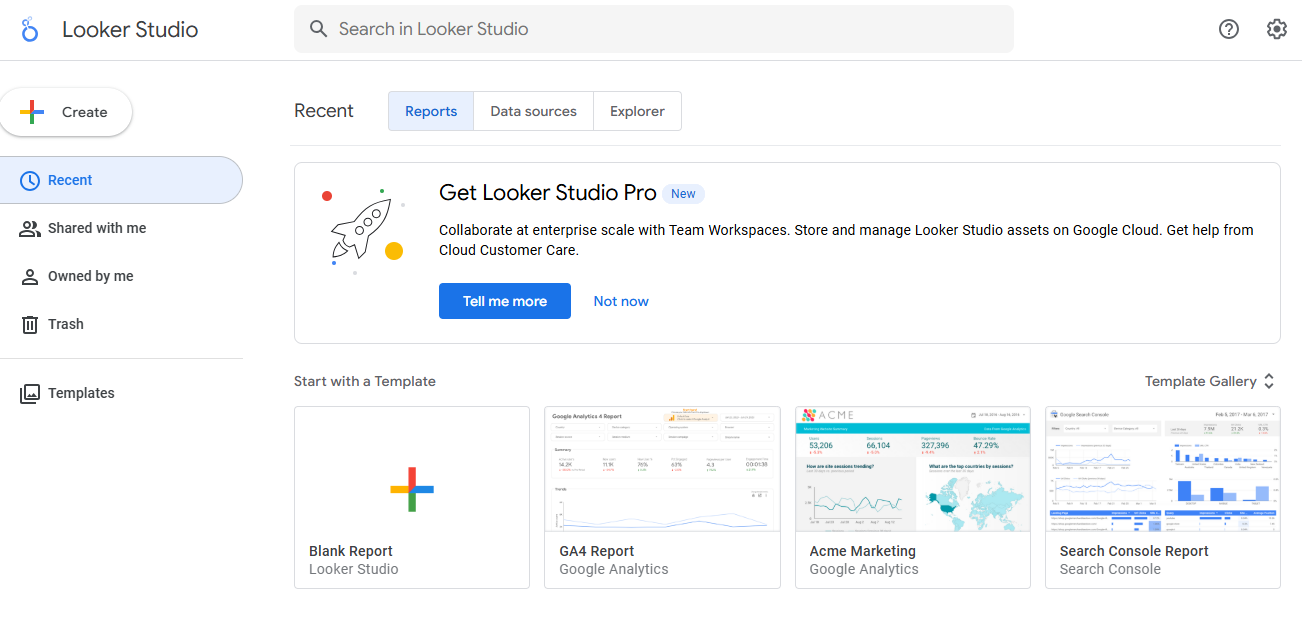Open Trash in the sidebar
Screen dimensions: 1302x621
click(121, 324)
